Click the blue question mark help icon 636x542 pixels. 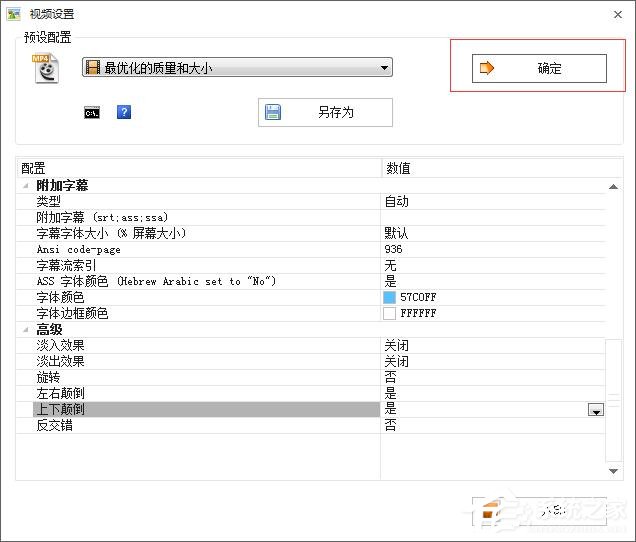tap(124, 113)
